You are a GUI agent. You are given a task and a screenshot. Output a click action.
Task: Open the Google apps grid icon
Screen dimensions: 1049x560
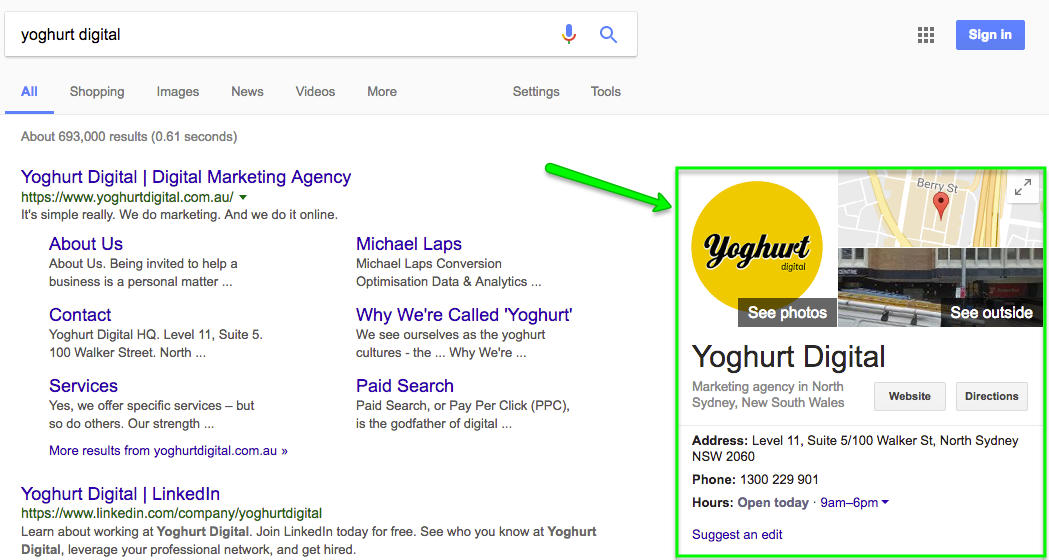pyautogui.click(x=926, y=35)
